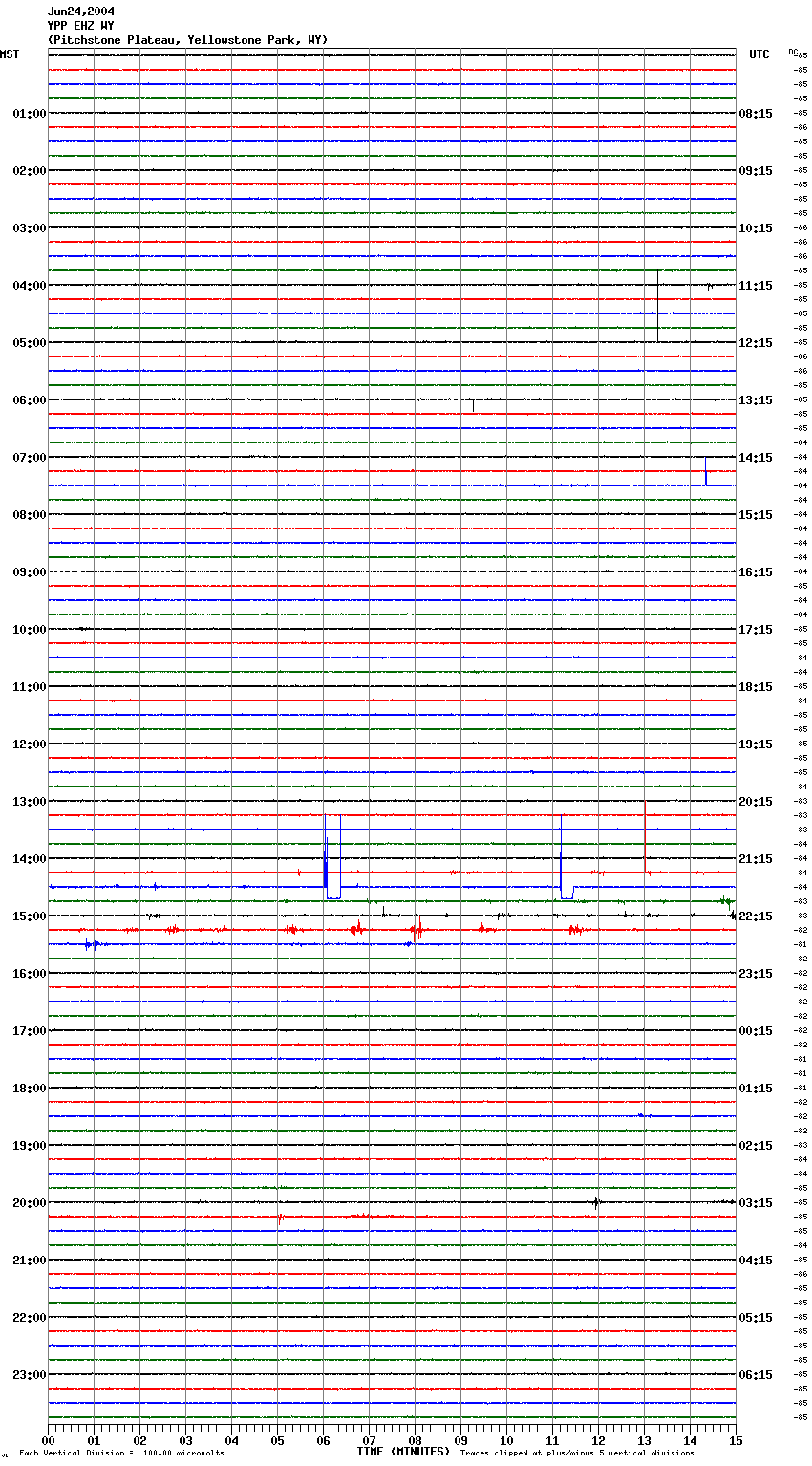Select the 02:00 MST hour label
This screenshot has width=812, height=1466.
(x=30, y=171)
